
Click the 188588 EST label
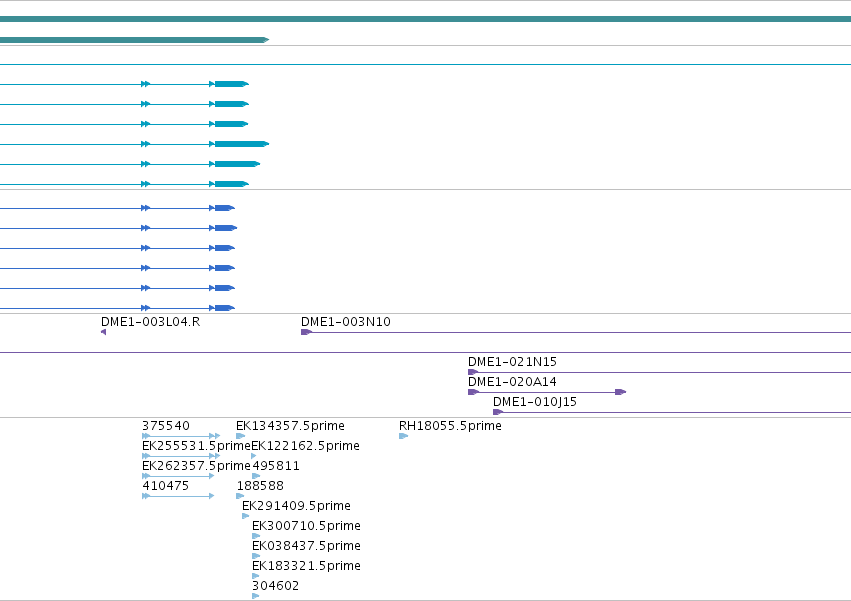(260, 485)
